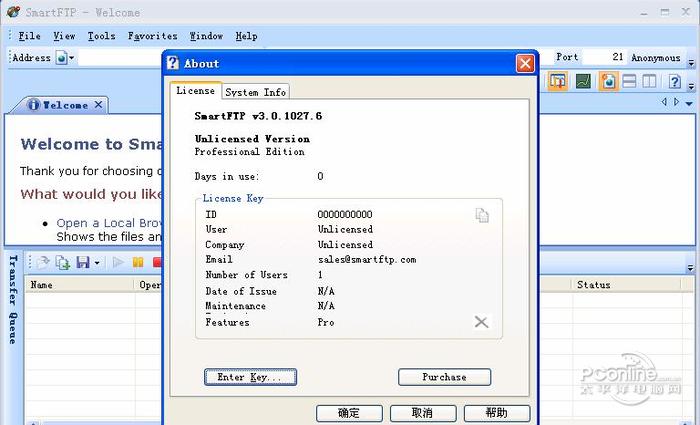Click the Unlicensed Version heading text
This screenshot has width=700, height=425.
[252, 139]
